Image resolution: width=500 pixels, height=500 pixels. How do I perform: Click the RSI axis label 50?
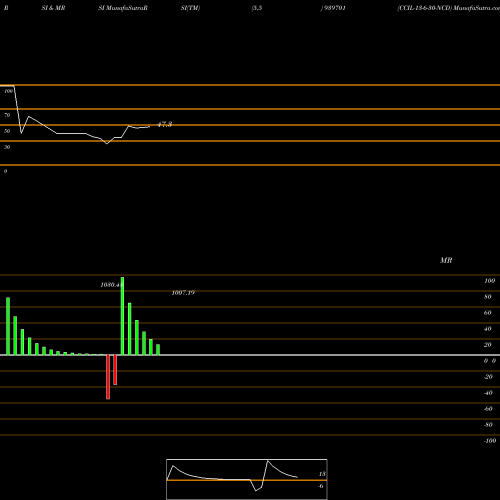click(x=7, y=131)
